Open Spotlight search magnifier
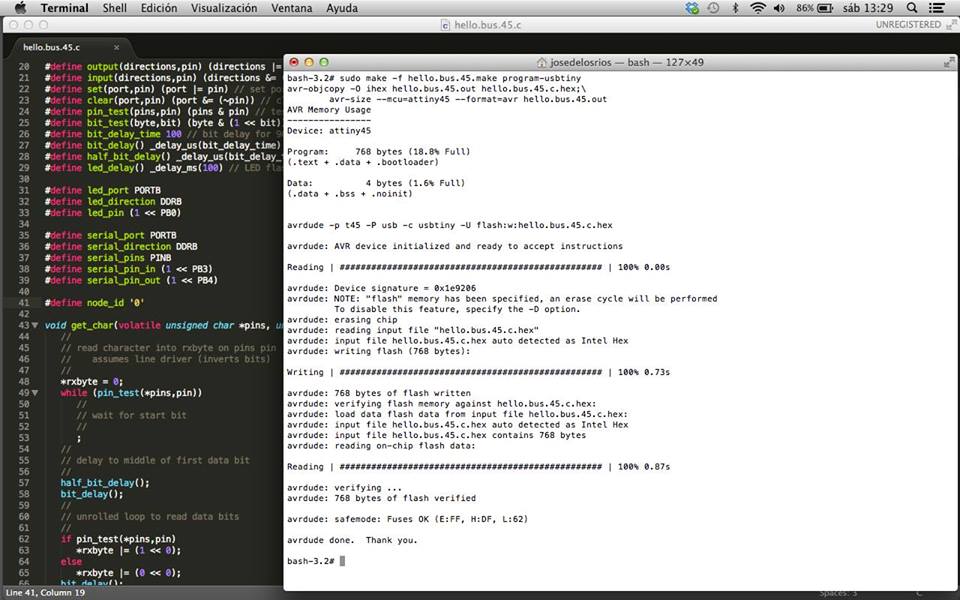The height and width of the screenshot is (600, 960). point(912,8)
